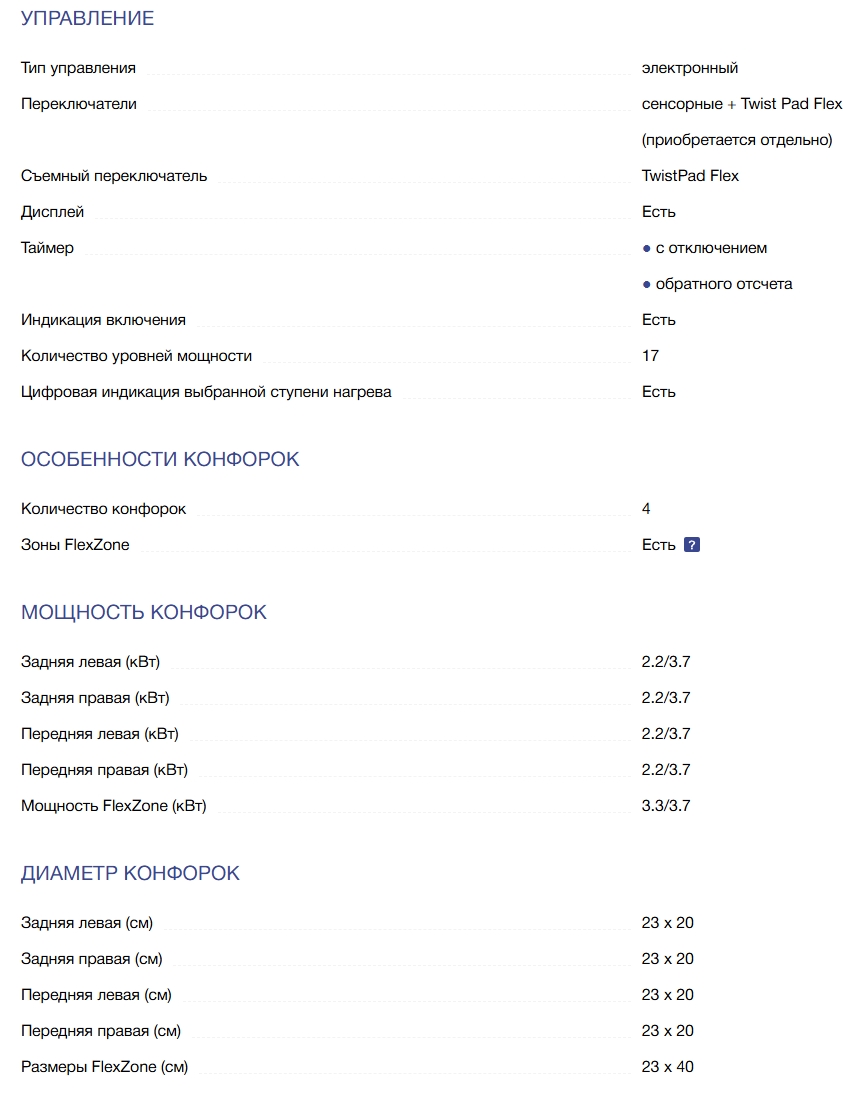
Task: Click the Мощность FlexZone (кВт) label
Action: click(113, 806)
